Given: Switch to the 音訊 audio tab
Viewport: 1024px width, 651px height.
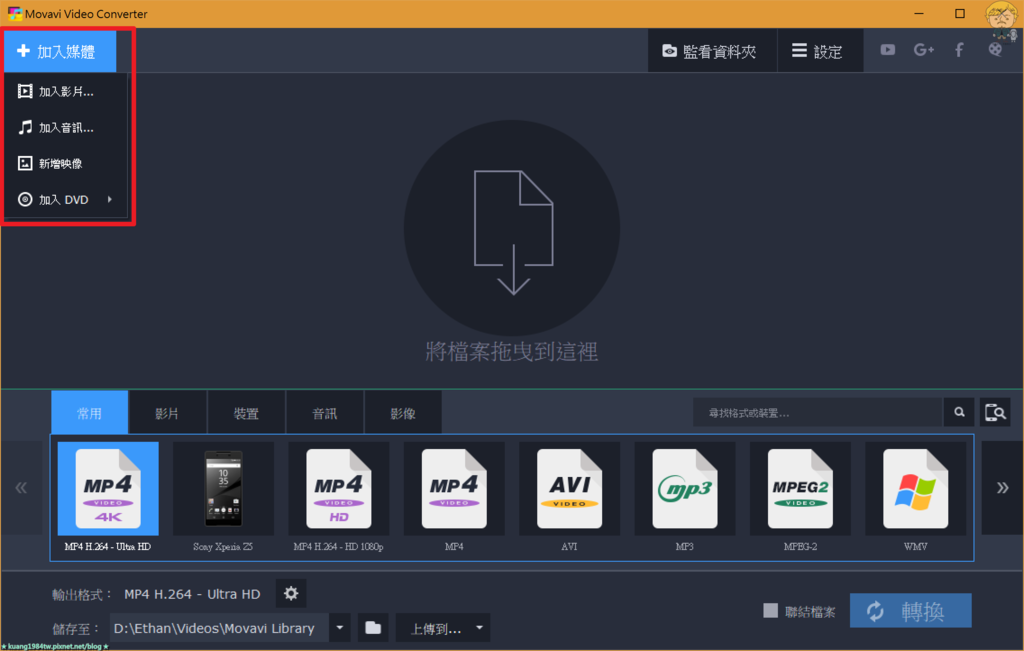Looking at the screenshot, I should coord(325,413).
